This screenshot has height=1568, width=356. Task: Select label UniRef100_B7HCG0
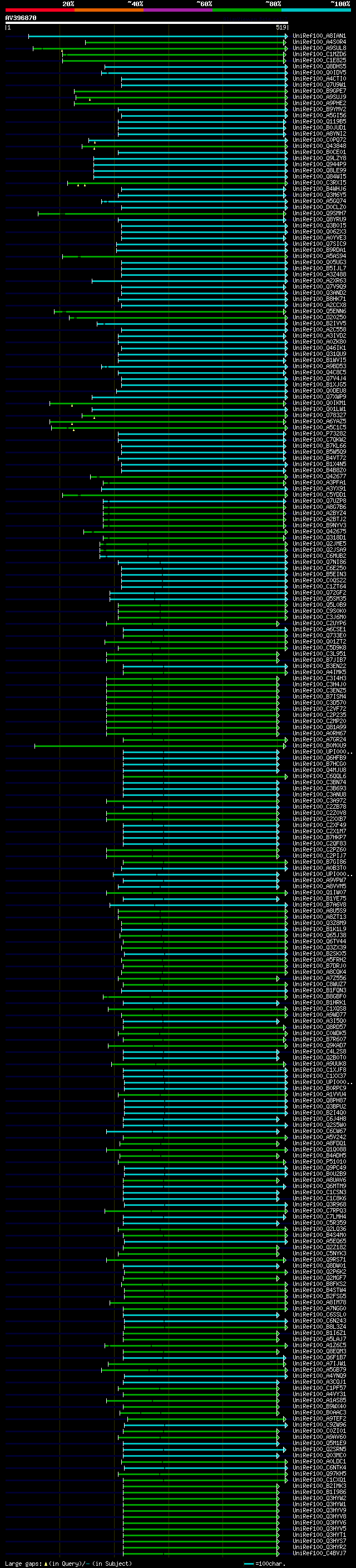(x=319, y=764)
